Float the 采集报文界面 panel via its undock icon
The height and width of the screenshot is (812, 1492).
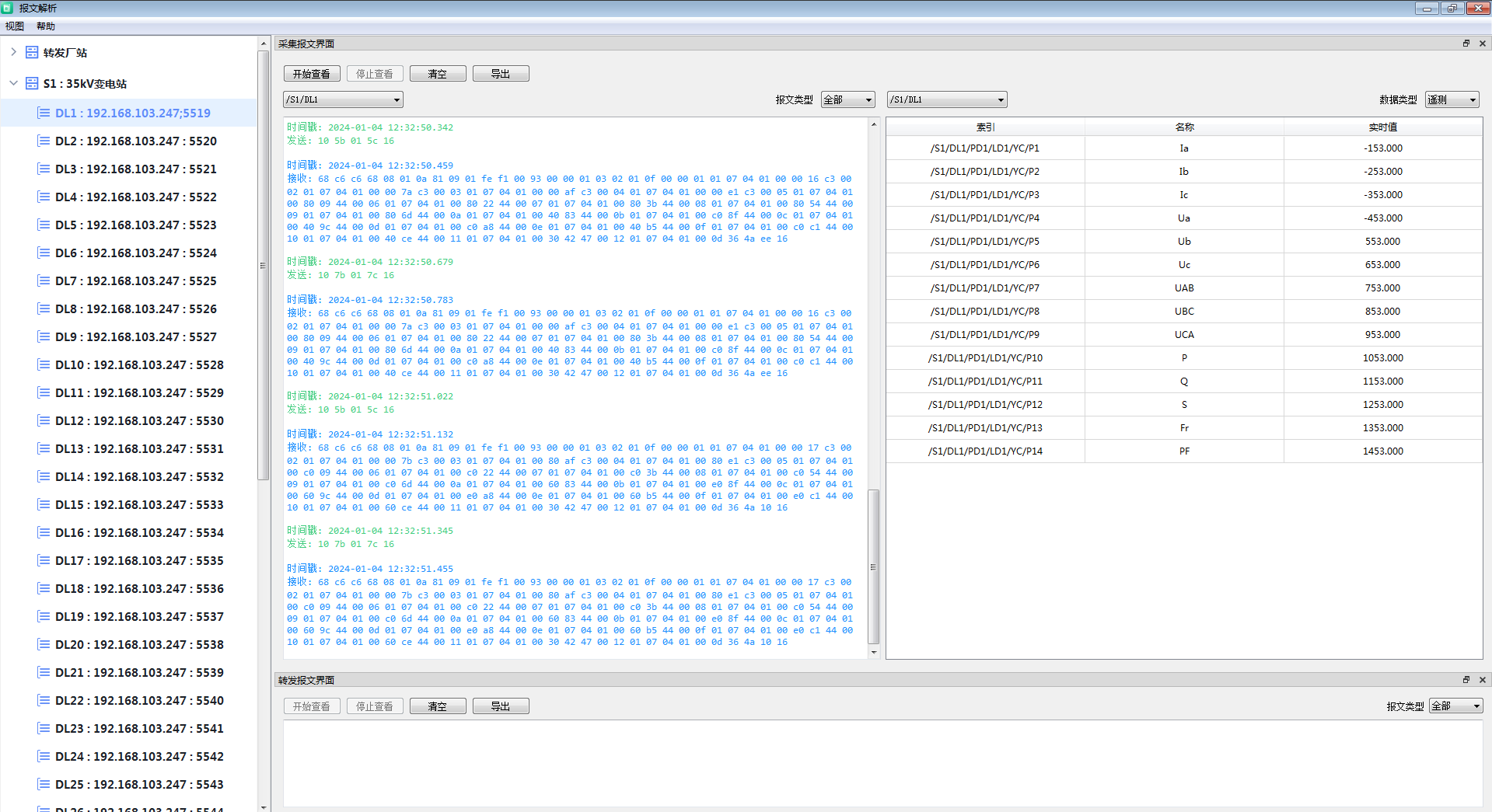click(1466, 44)
